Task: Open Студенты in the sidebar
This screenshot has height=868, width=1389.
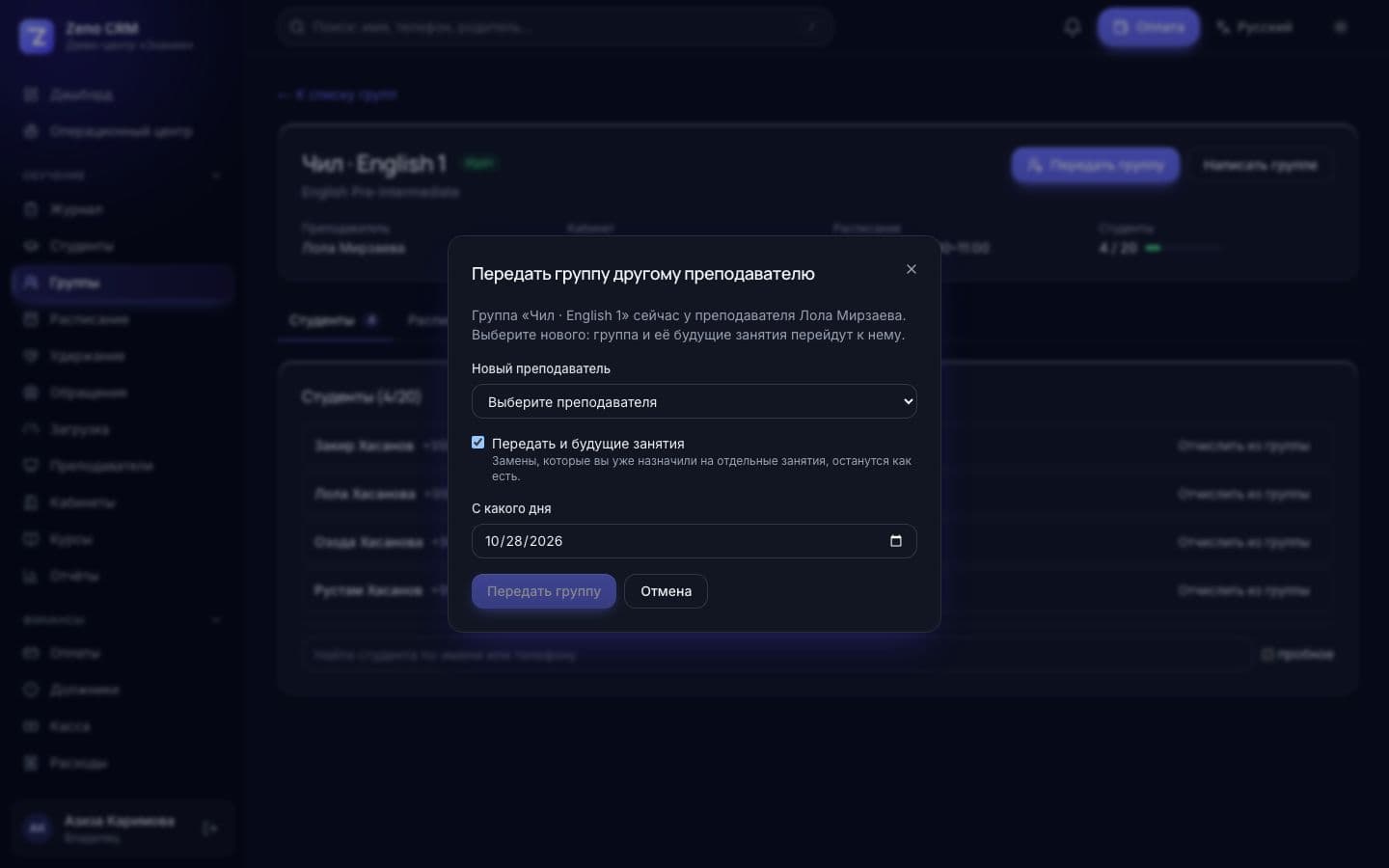Action: coord(123,246)
